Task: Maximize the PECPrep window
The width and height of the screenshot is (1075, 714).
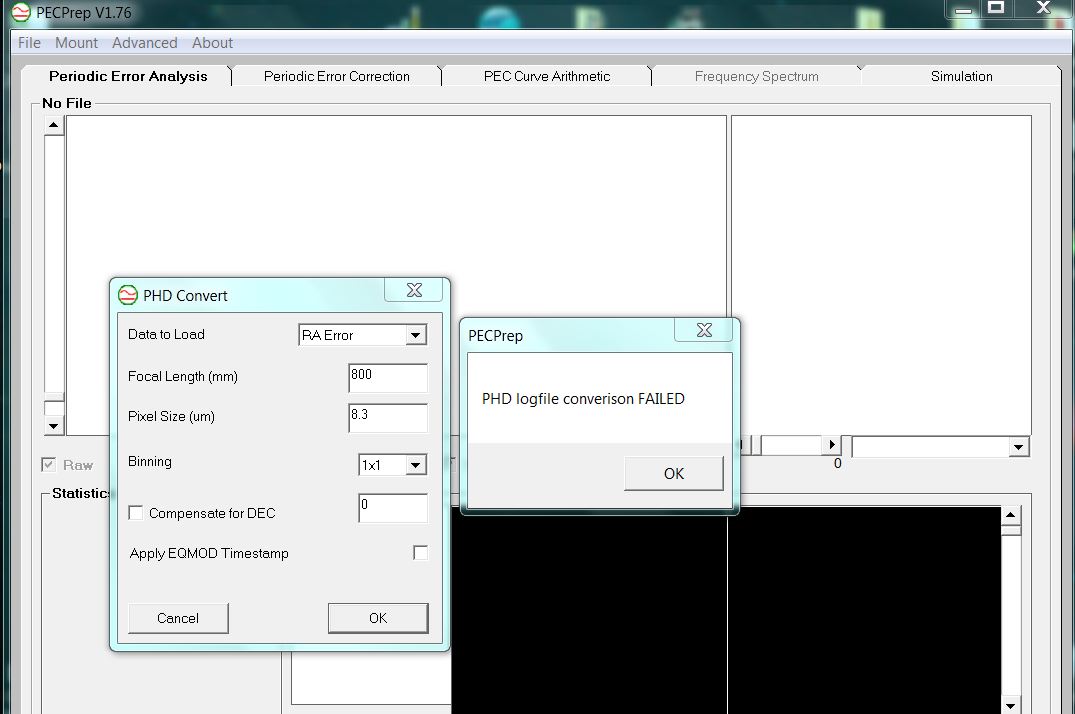Action: point(995,8)
